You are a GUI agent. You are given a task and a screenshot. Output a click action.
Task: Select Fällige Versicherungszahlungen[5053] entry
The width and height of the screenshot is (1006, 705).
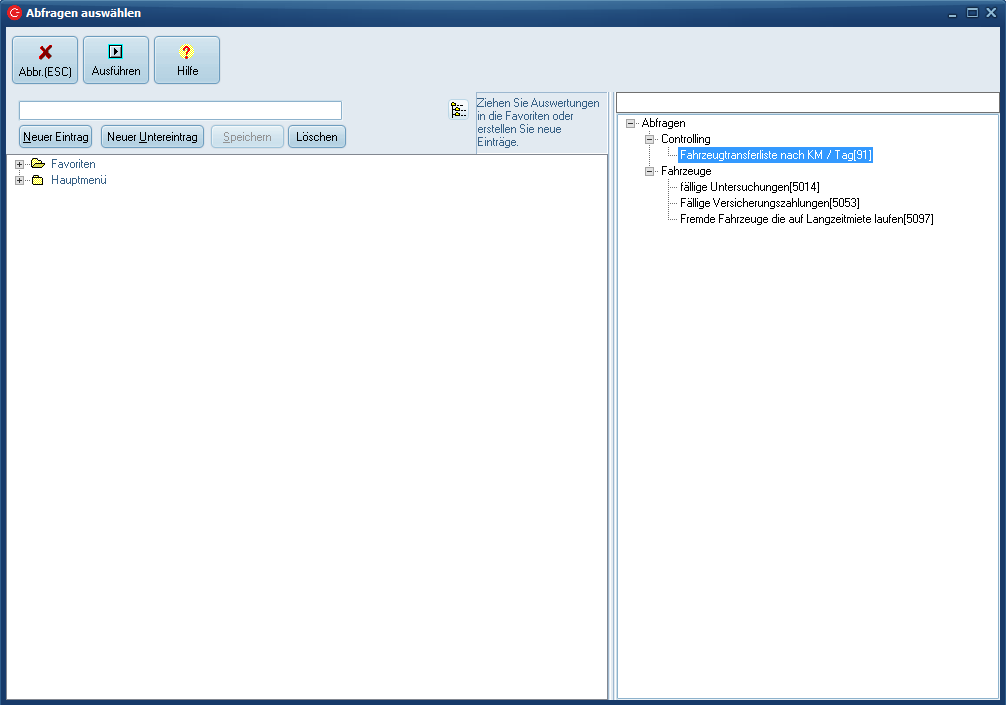pos(769,203)
